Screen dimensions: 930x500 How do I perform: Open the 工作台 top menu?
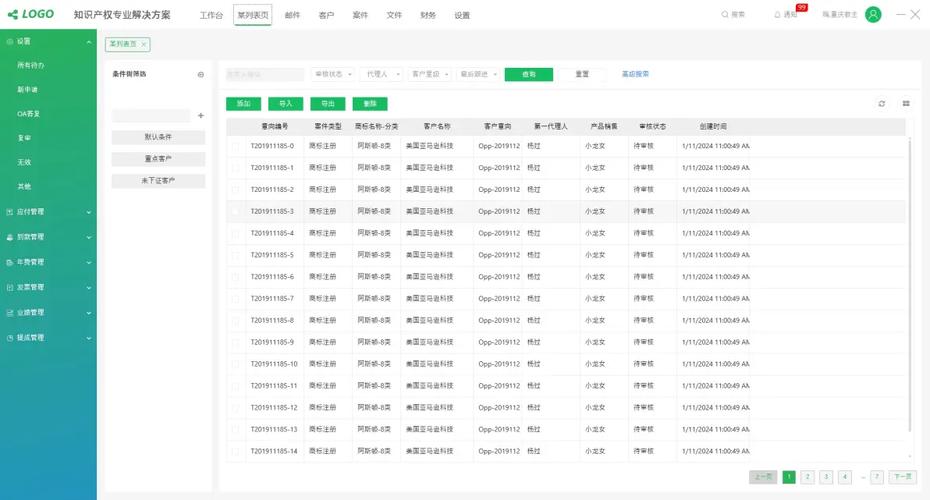(211, 15)
